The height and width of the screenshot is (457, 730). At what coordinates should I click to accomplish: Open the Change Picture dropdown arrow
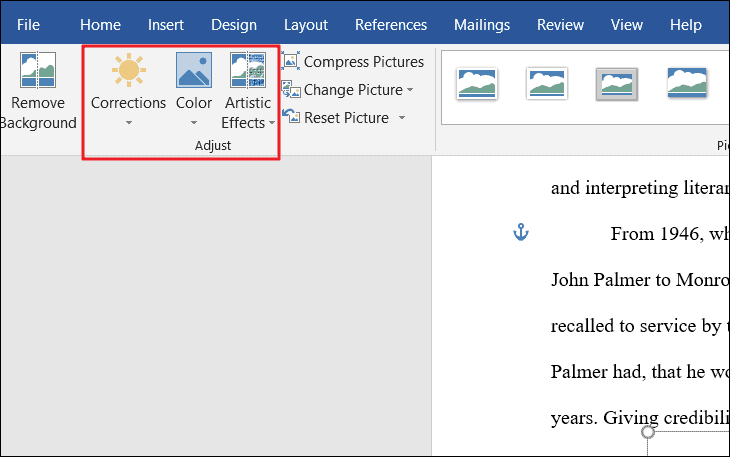coord(410,90)
